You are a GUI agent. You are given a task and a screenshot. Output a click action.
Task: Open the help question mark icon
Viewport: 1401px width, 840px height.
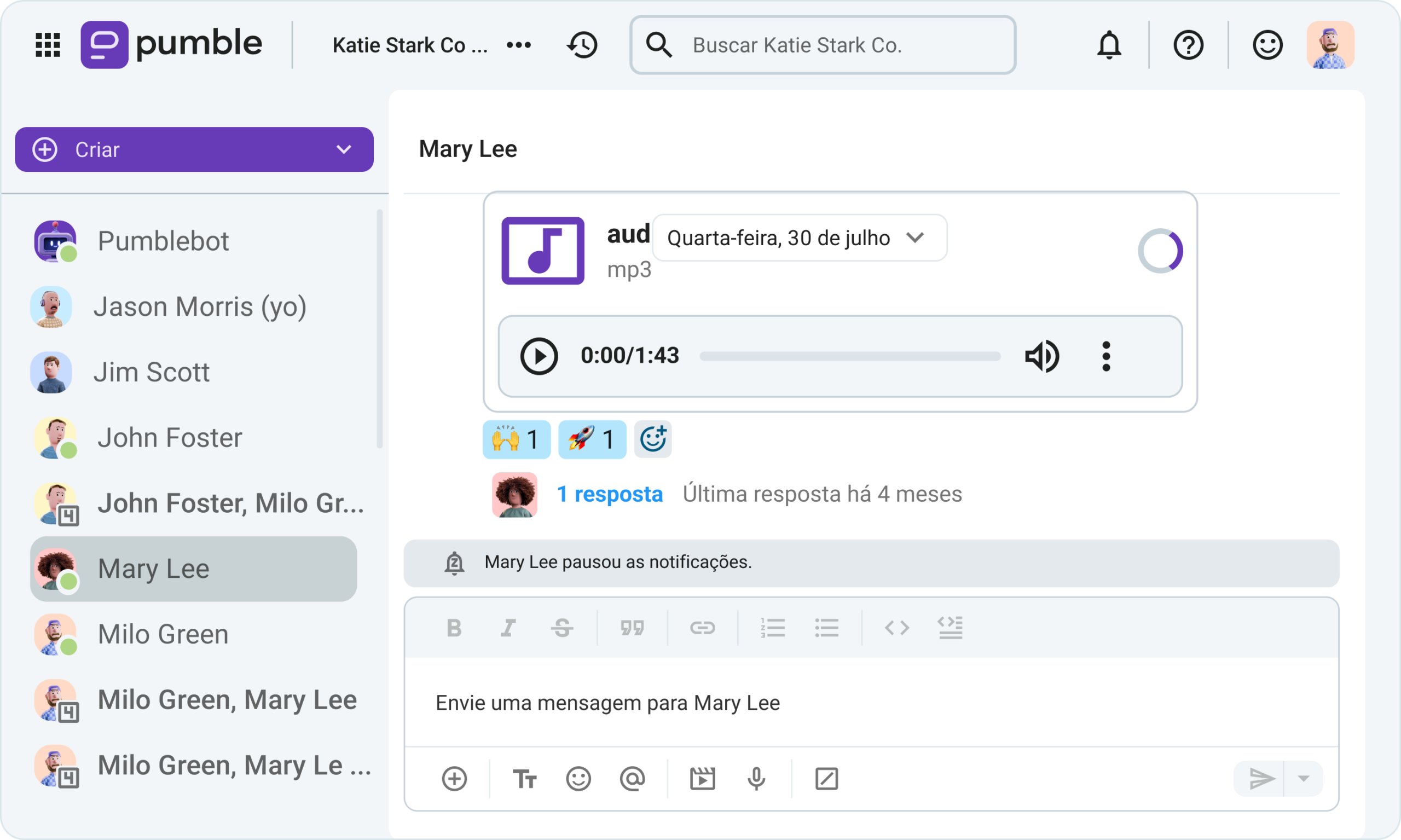[x=1188, y=45]
